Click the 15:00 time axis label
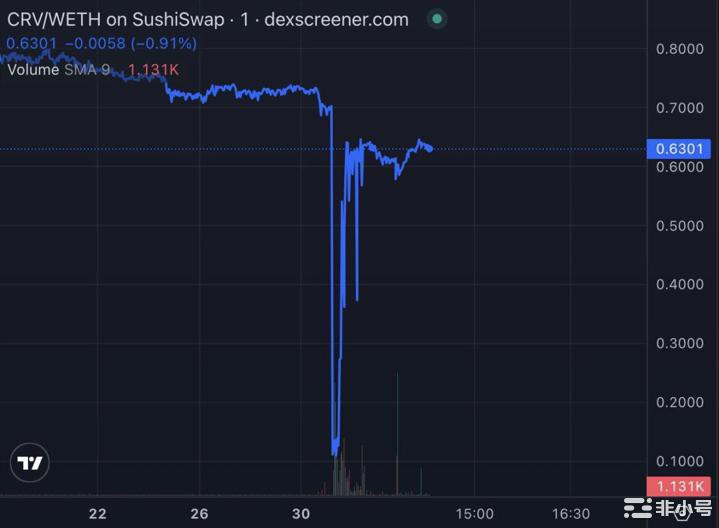Image resolution: width=719 pixels, height=528 pixels. point(475,514)
